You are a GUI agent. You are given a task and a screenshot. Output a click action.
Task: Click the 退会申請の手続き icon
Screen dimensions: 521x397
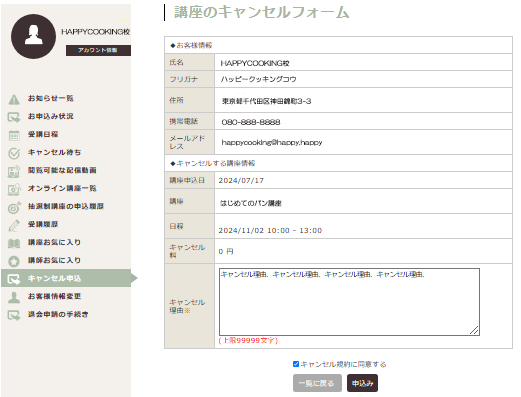(x=14, y=315)
